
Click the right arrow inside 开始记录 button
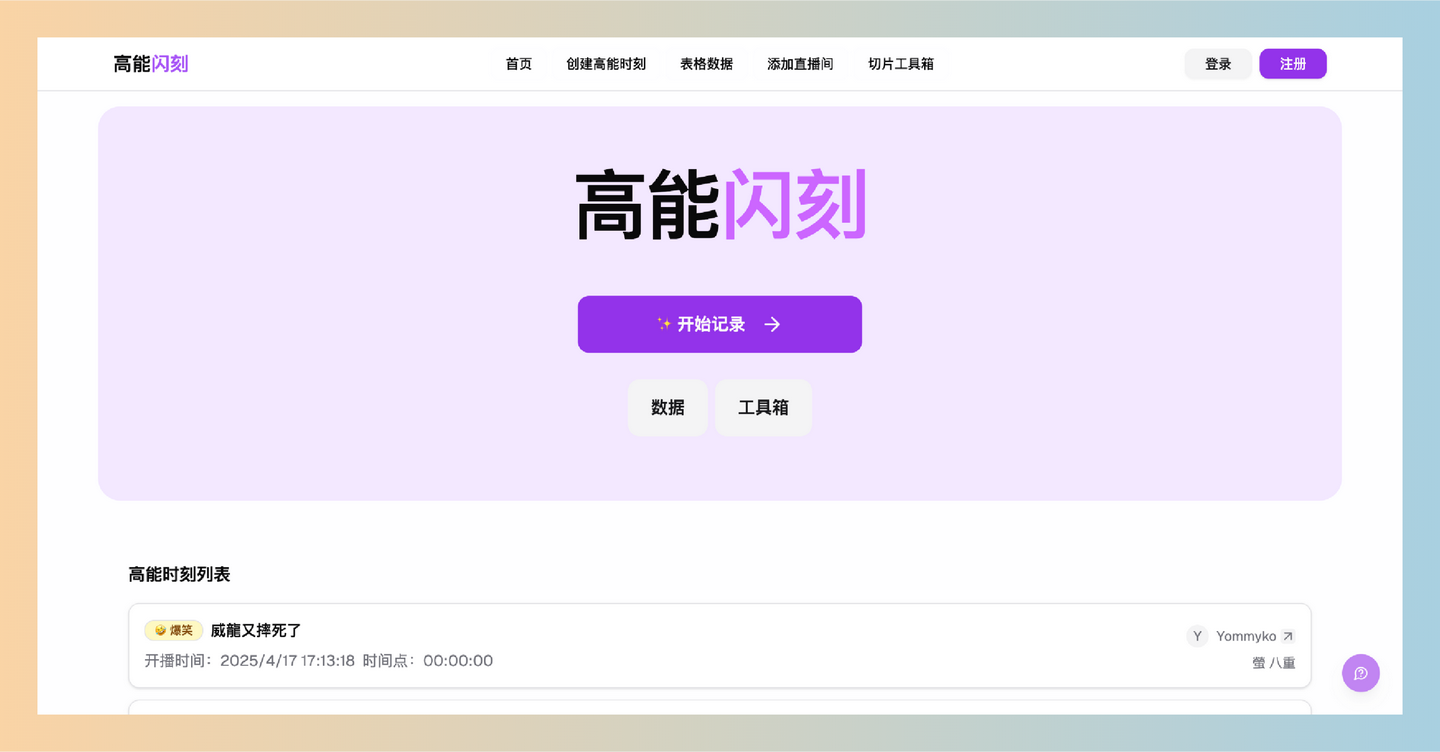tap(771, 324)
